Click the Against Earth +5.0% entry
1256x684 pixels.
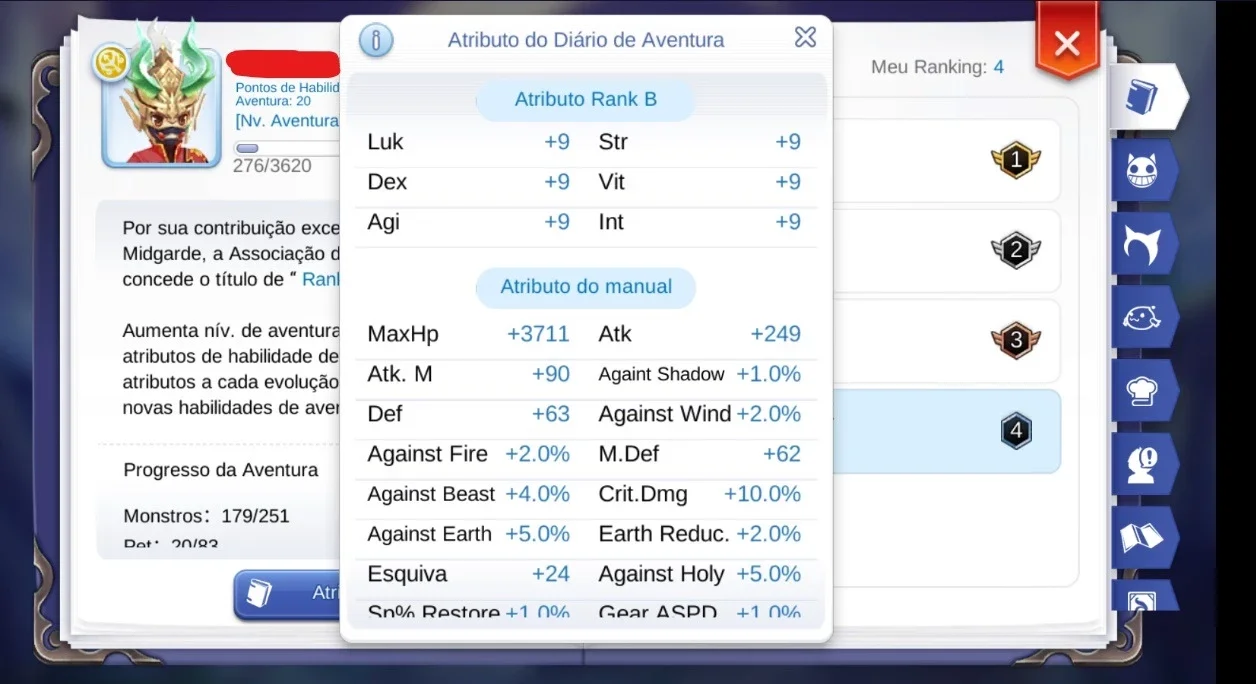point(469,534)
